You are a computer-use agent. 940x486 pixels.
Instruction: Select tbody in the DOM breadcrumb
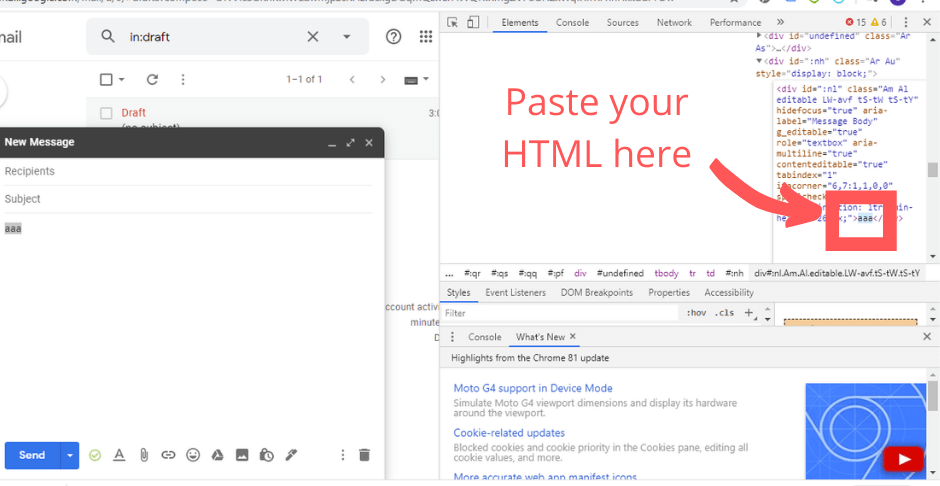click(x=666, y=273)
